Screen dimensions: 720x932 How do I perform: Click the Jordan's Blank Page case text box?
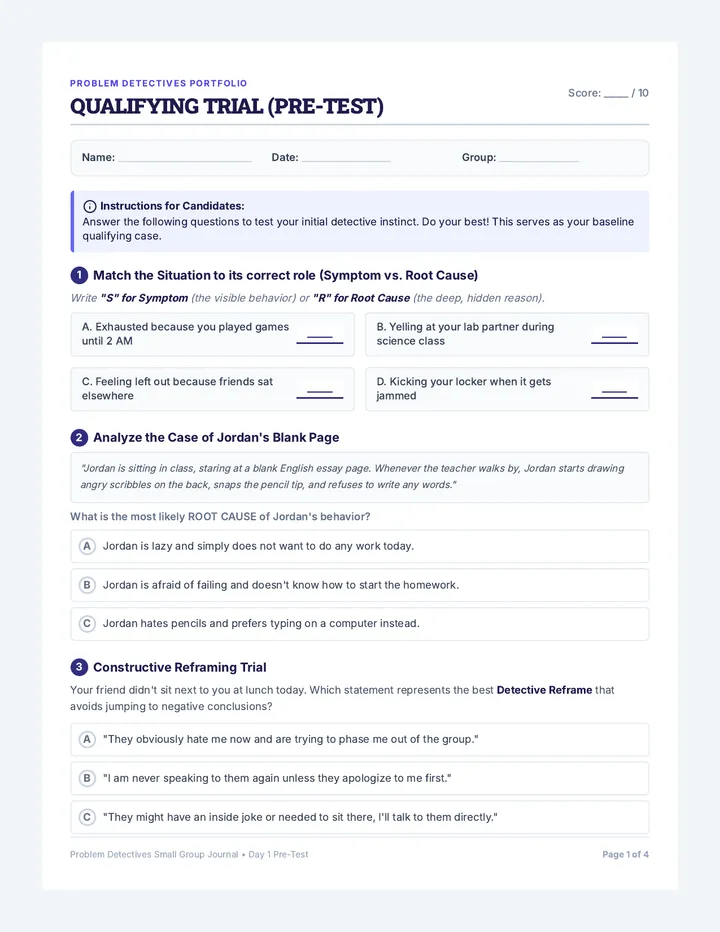[x=359, y=477]
